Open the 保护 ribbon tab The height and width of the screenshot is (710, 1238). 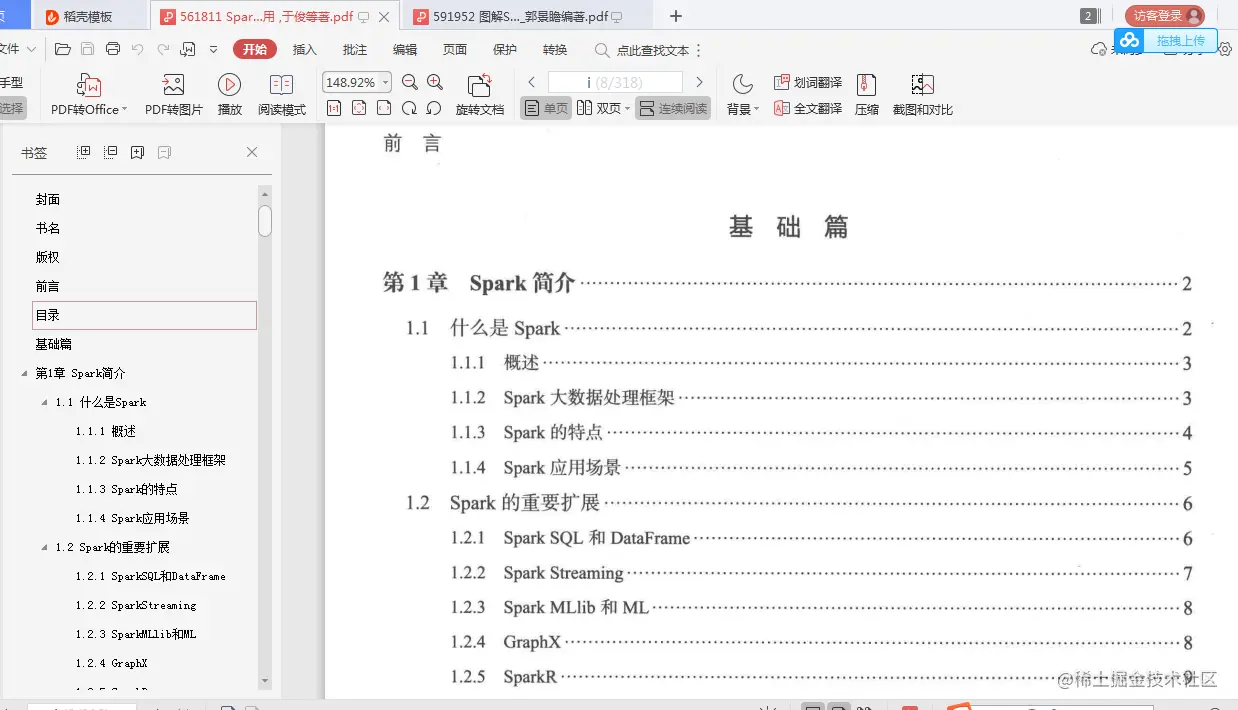[x=505, y=49]
